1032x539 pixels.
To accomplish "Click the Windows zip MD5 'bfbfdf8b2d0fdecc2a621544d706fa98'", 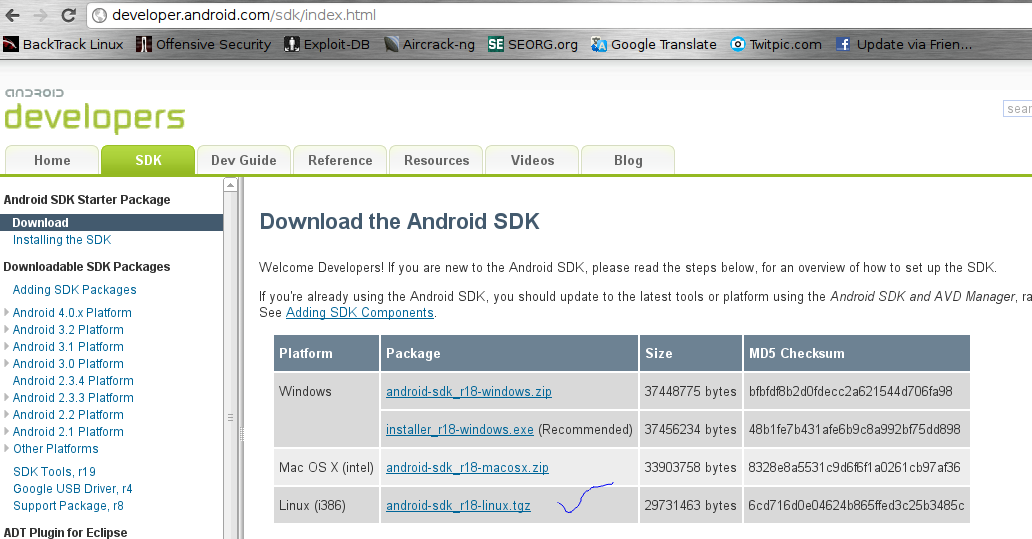I will tap(850, 392).
